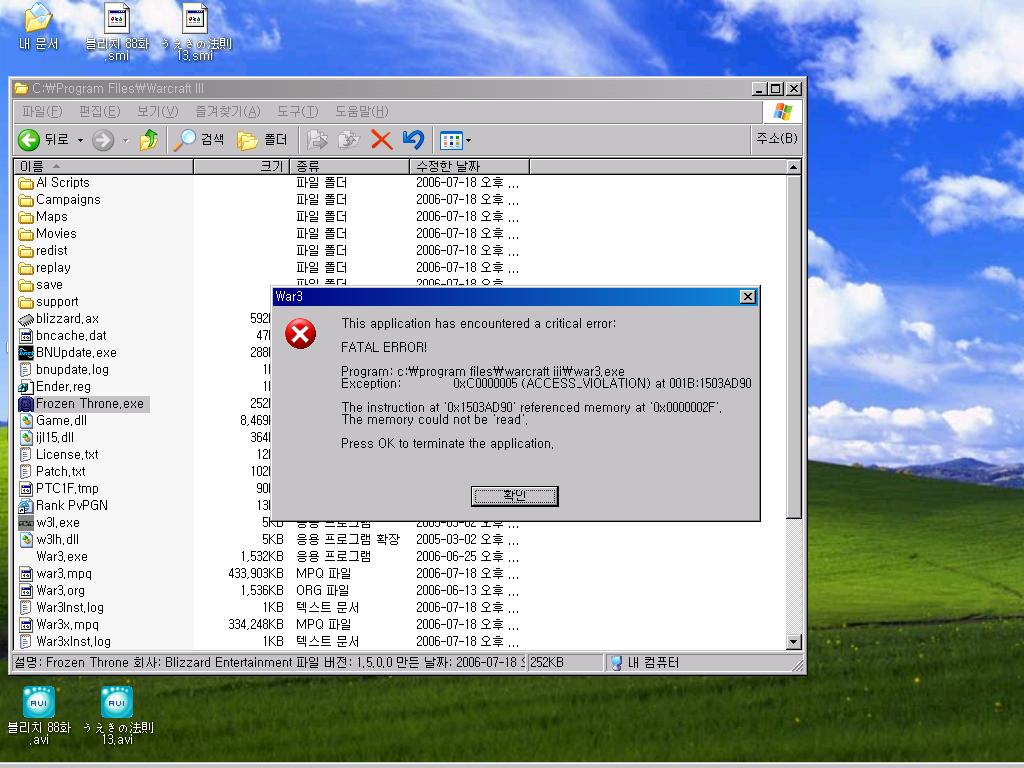The height and width of the screenshot is (768, 1024).
Task: Select the AI Scripts folder icon
Action: (25, 183)
